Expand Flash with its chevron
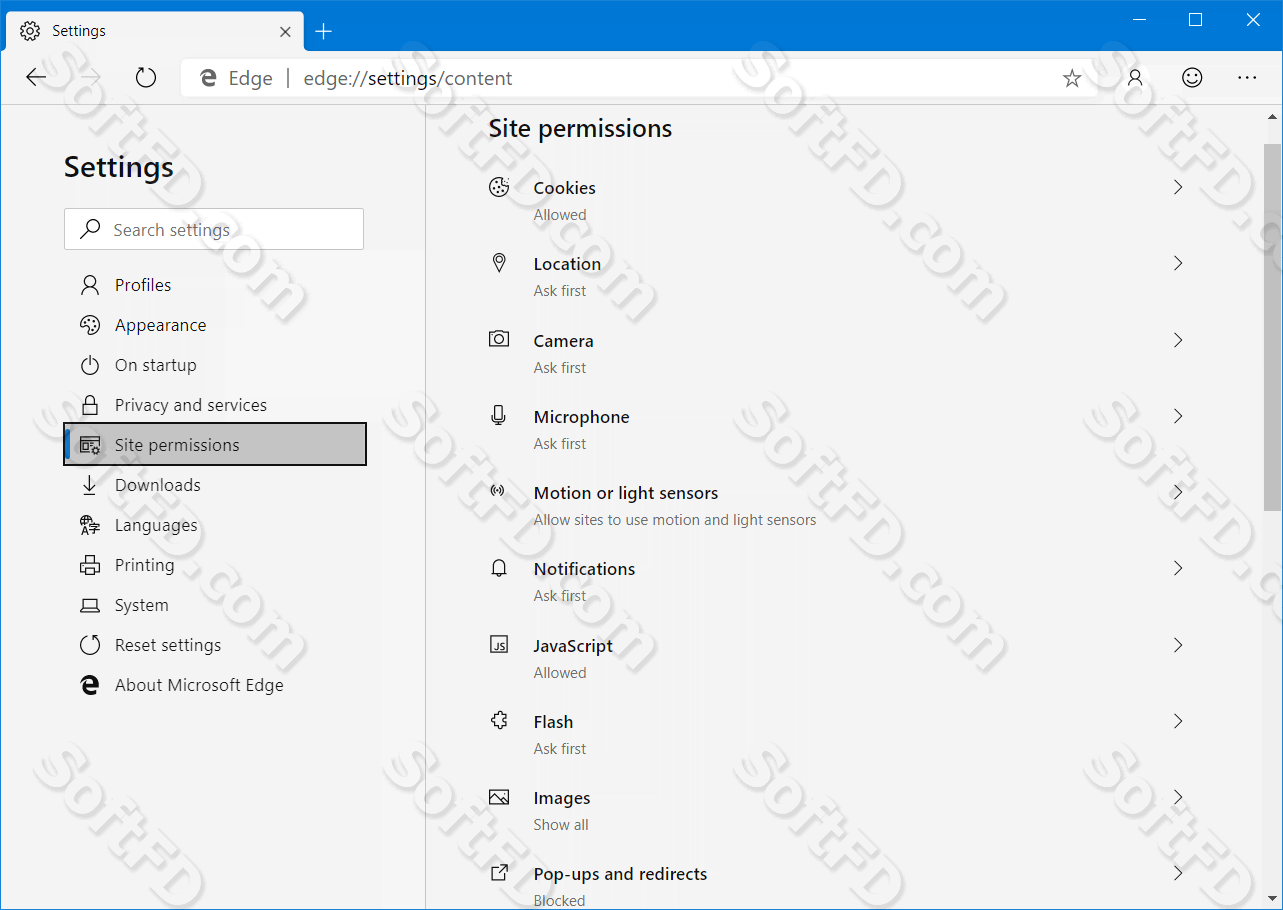1283x910 pixels. pos(1178,721)
